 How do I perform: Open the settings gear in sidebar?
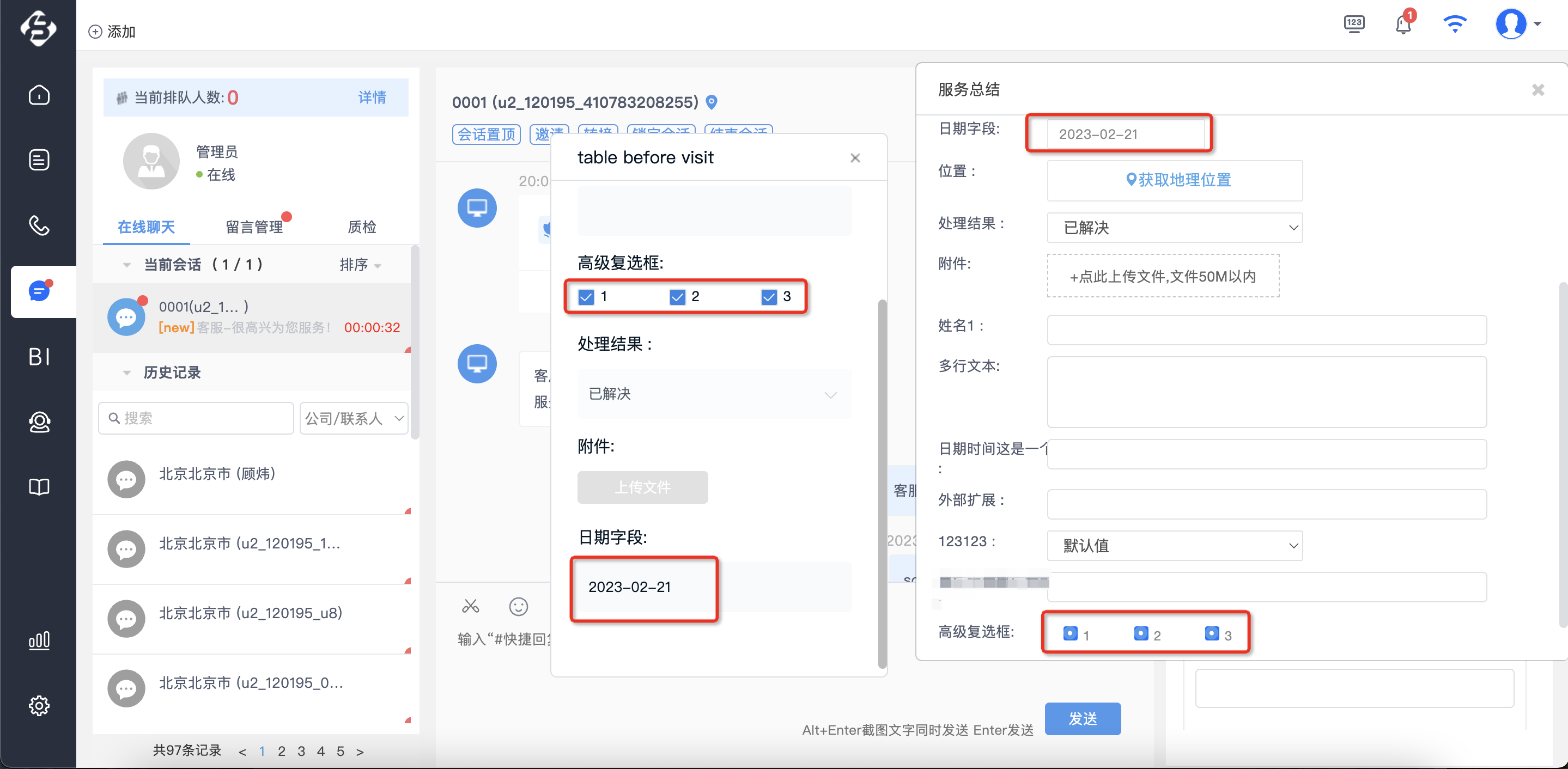click(x=39, y=706)
